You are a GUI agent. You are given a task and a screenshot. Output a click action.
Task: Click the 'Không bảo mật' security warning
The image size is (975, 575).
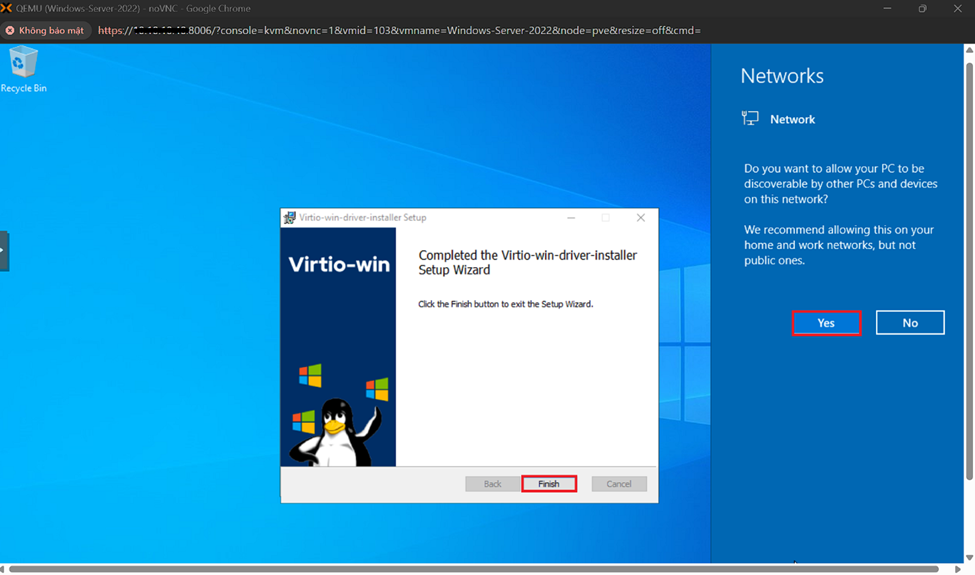click(x=45, y=30)
